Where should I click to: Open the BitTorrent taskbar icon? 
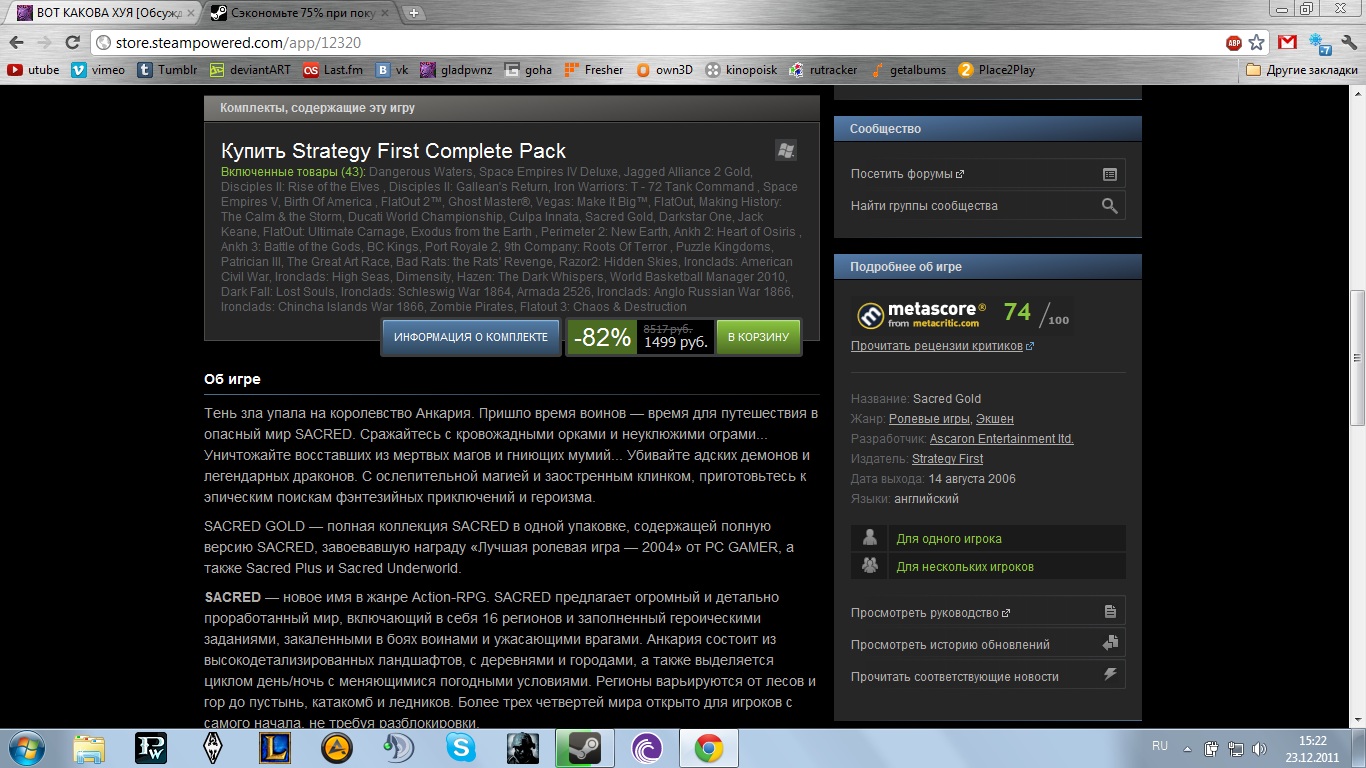click(x=647, y=748)
